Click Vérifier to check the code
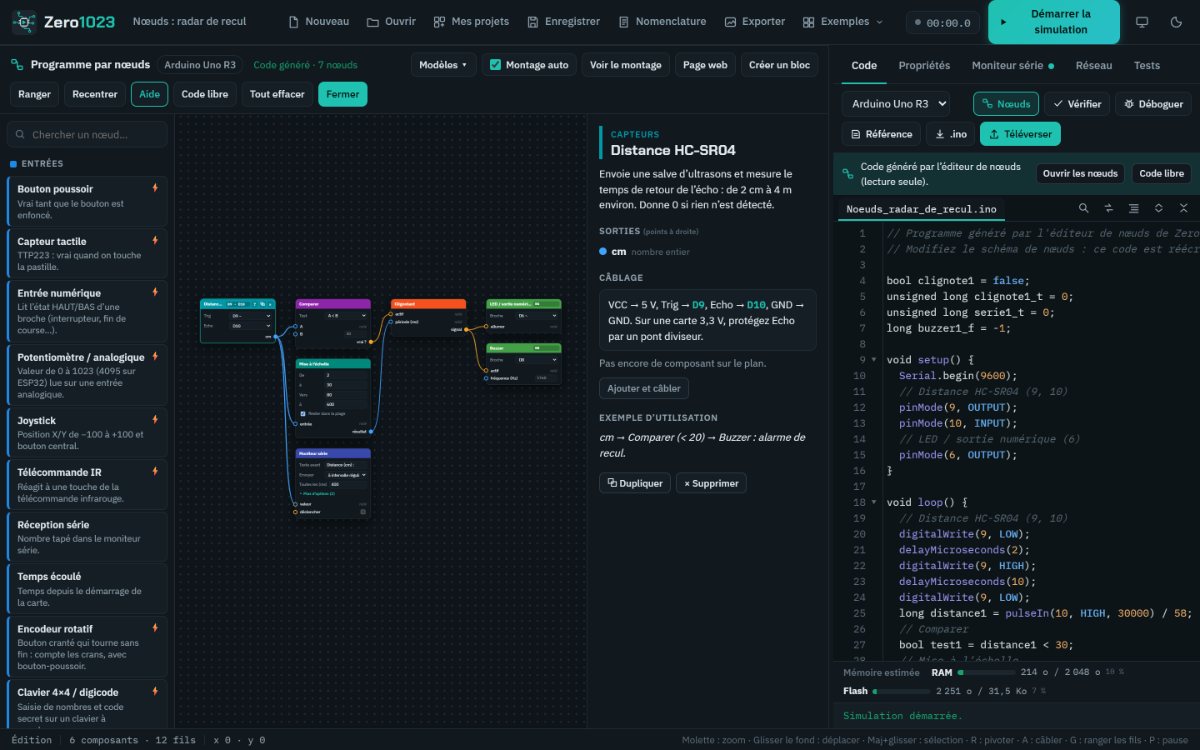This screenshot has width=1200, height=750. (1076, 104)
